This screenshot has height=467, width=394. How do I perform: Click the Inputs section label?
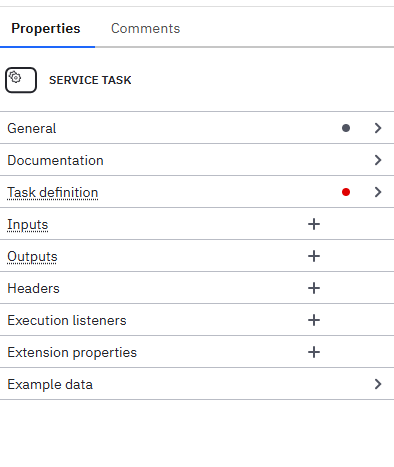[x=28, y=225]
